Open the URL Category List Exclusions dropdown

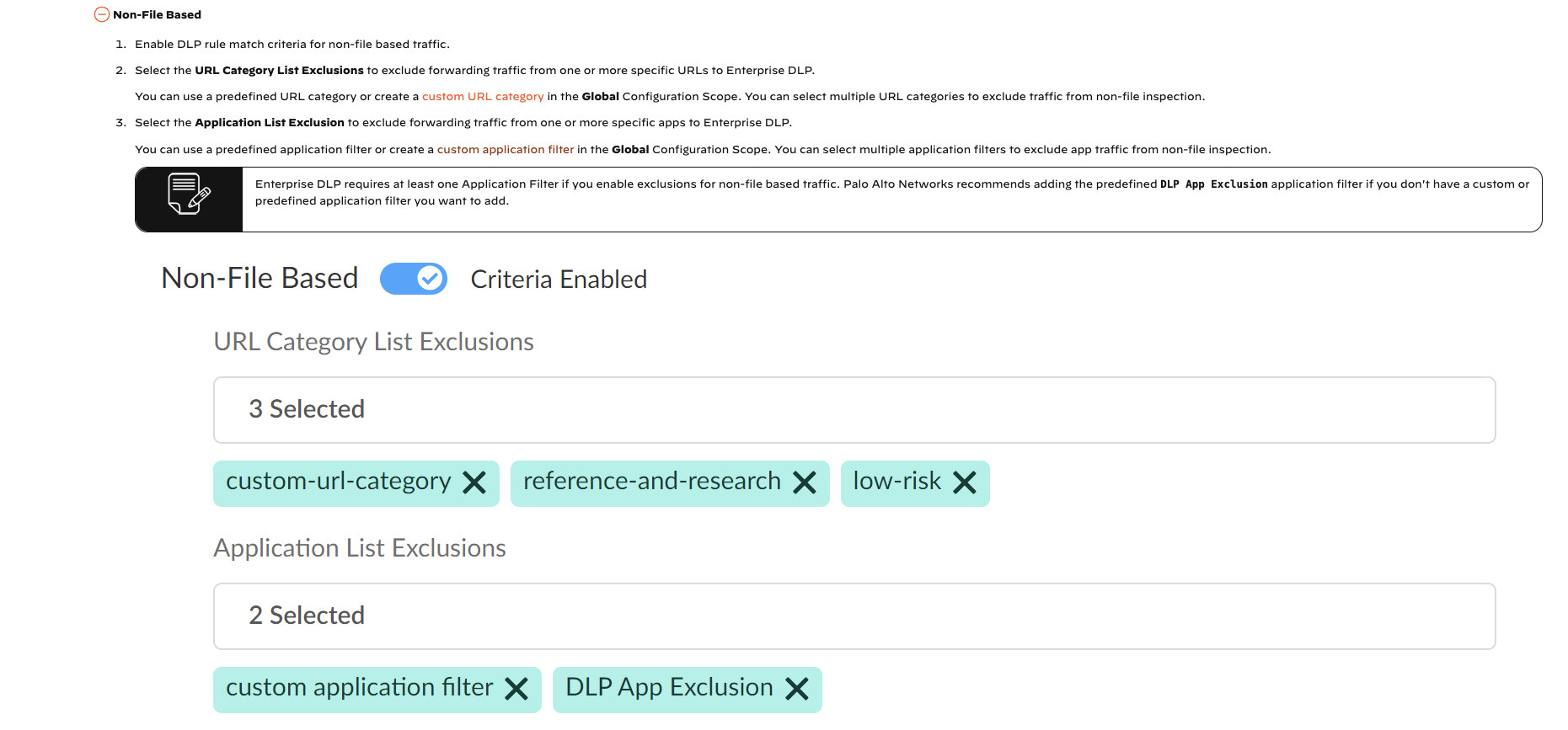(854, 409)
